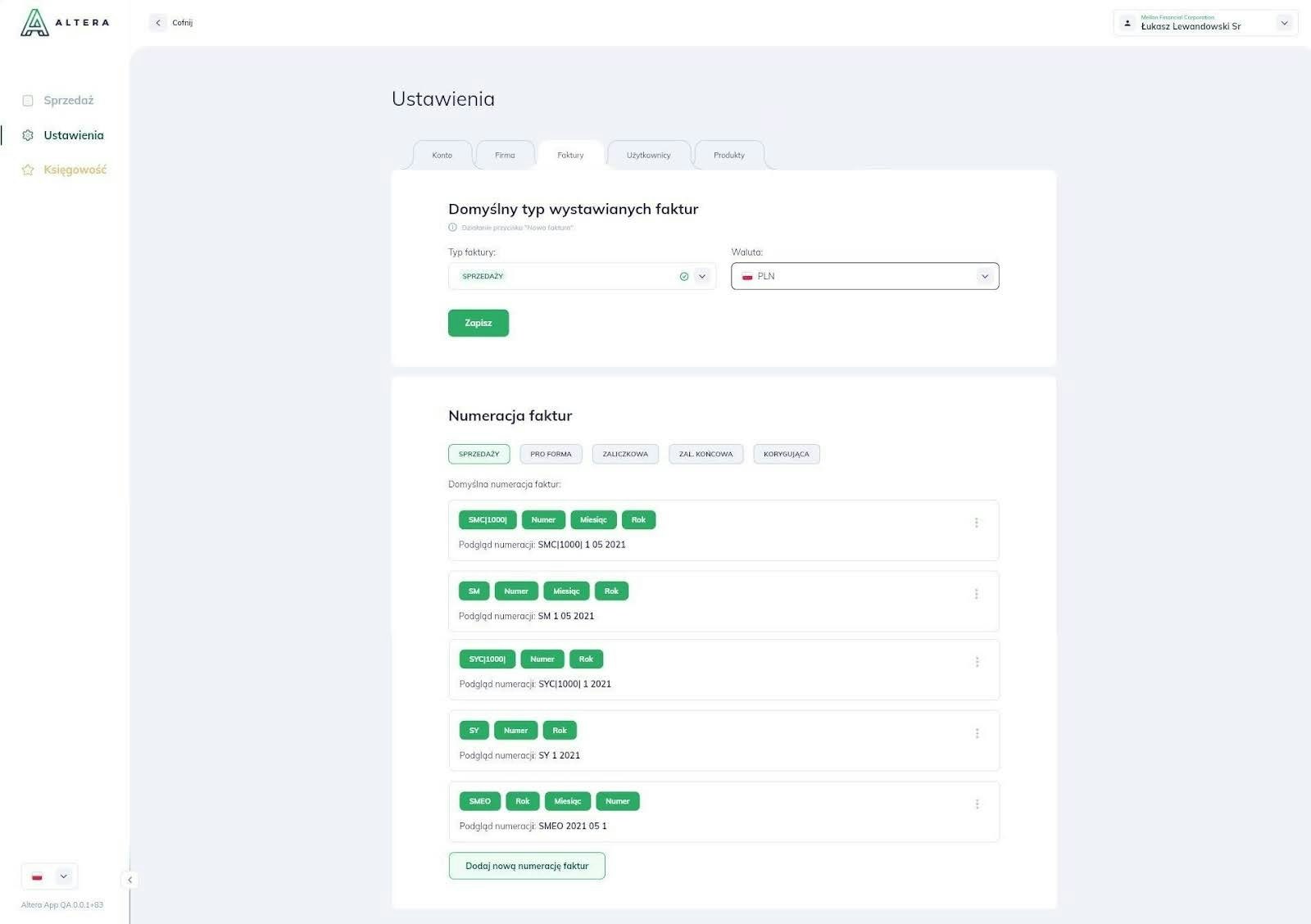Click the info icon under Domyślny typ heading
This screenshot has height=924, width=1311.
point(452,228)
